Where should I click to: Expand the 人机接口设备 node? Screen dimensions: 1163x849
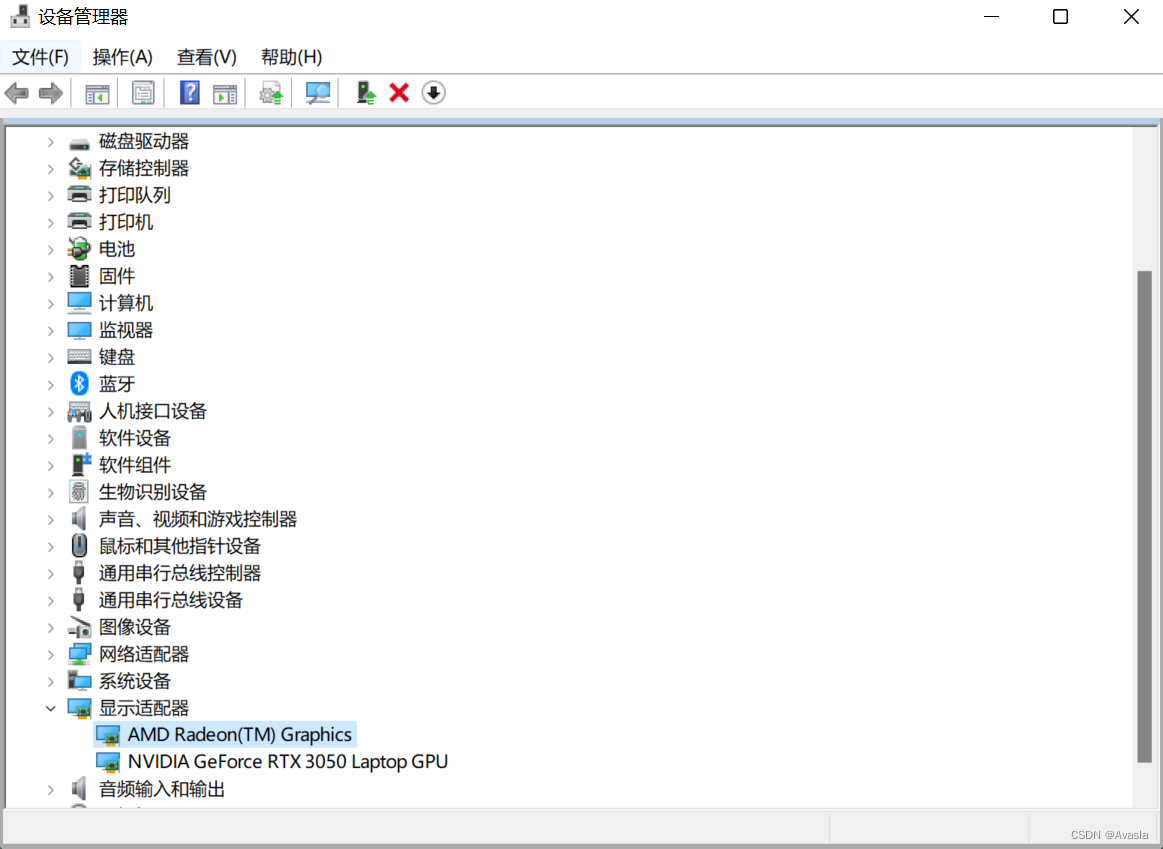point(50,412)
